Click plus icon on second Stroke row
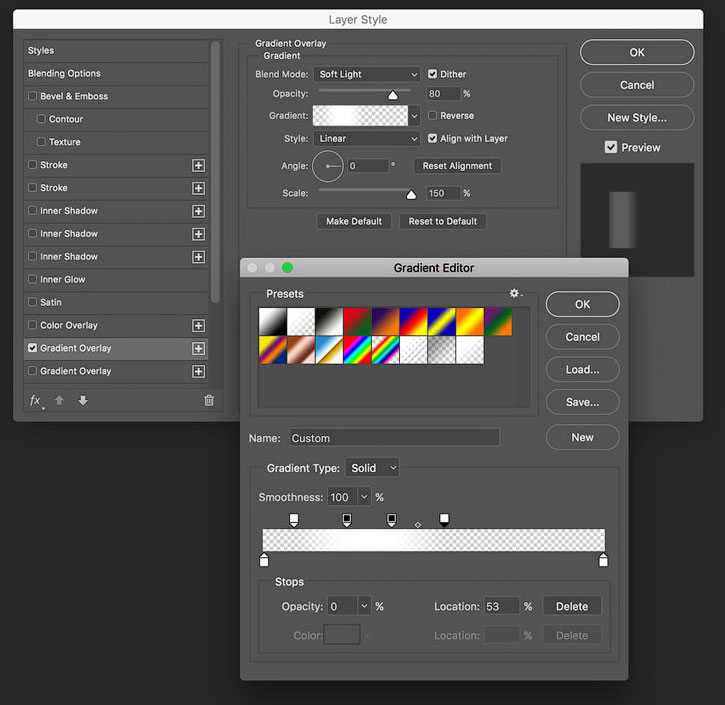This screenshot has height=705, width=725. point(198,188)
